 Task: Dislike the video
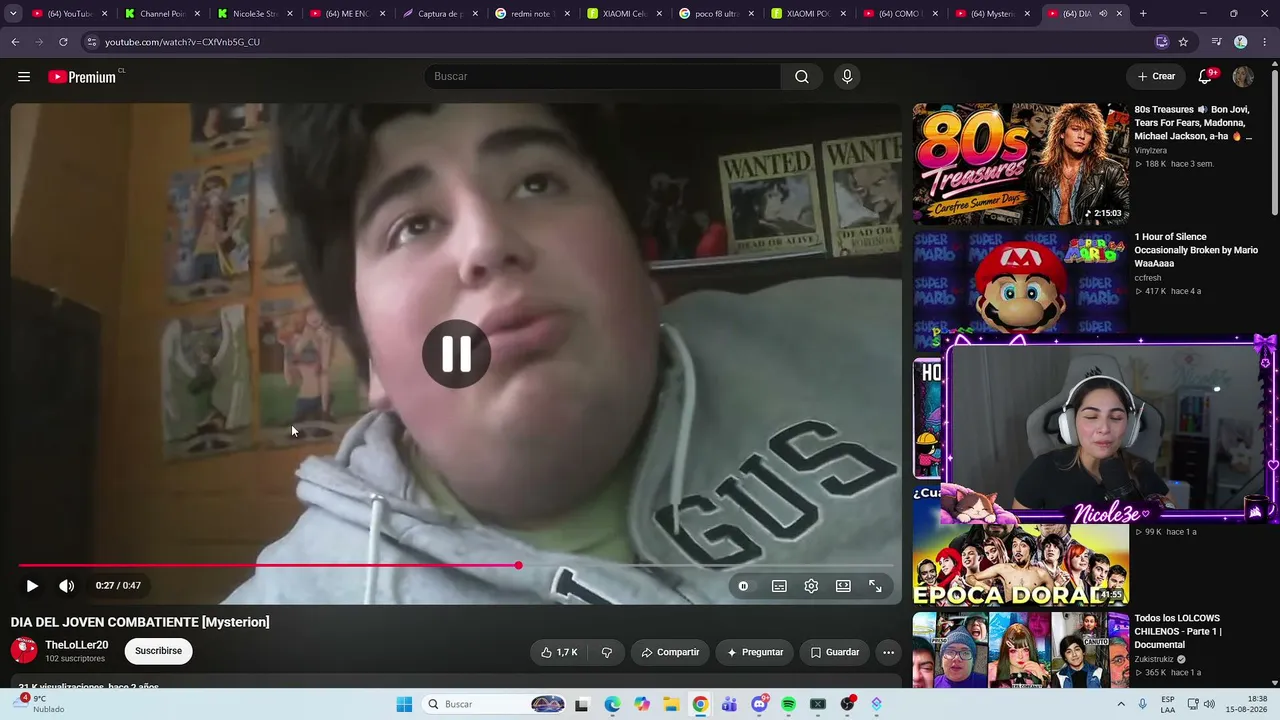pyautogui.click(x=607, y=652)
